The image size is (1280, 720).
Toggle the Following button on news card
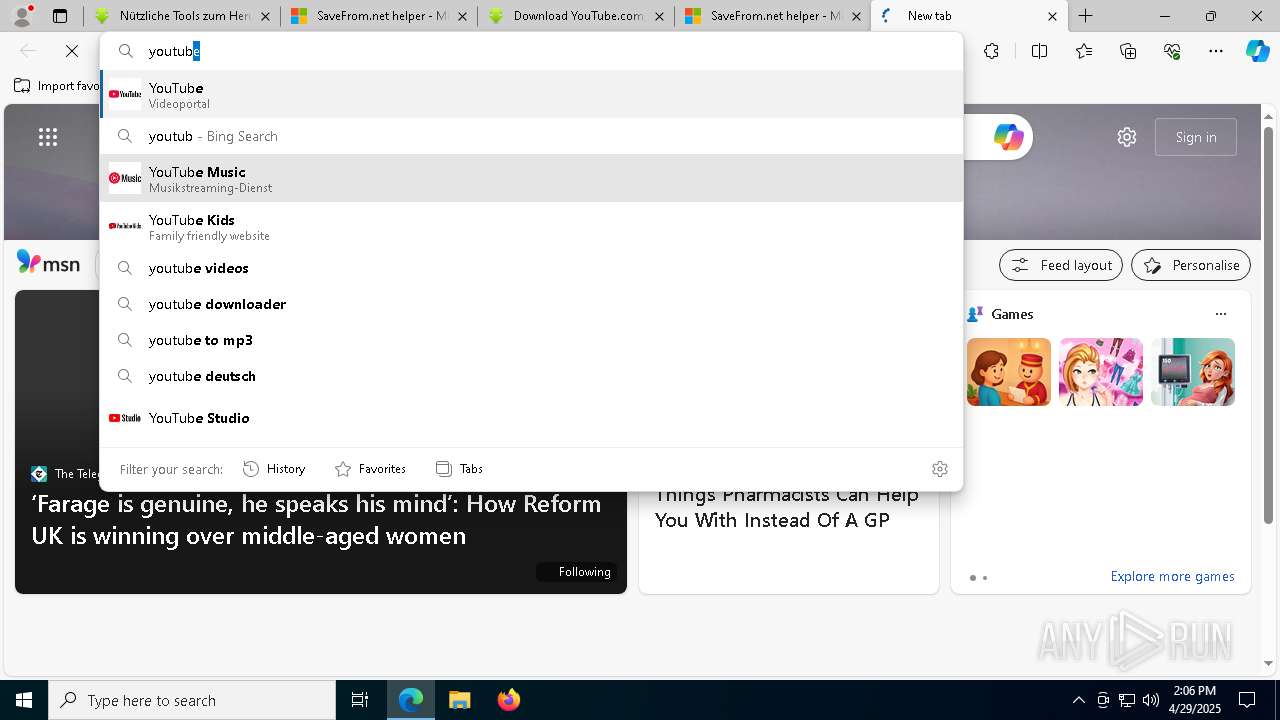[x=576, y=572]
